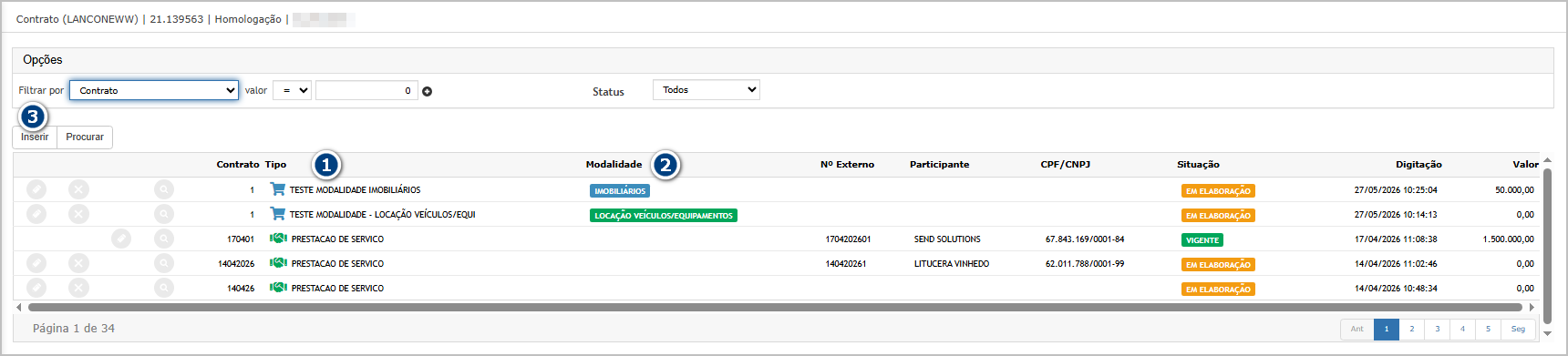Click the Procurar button
Viewport: 1568px width, 356px height.
(x=85, y=137)
